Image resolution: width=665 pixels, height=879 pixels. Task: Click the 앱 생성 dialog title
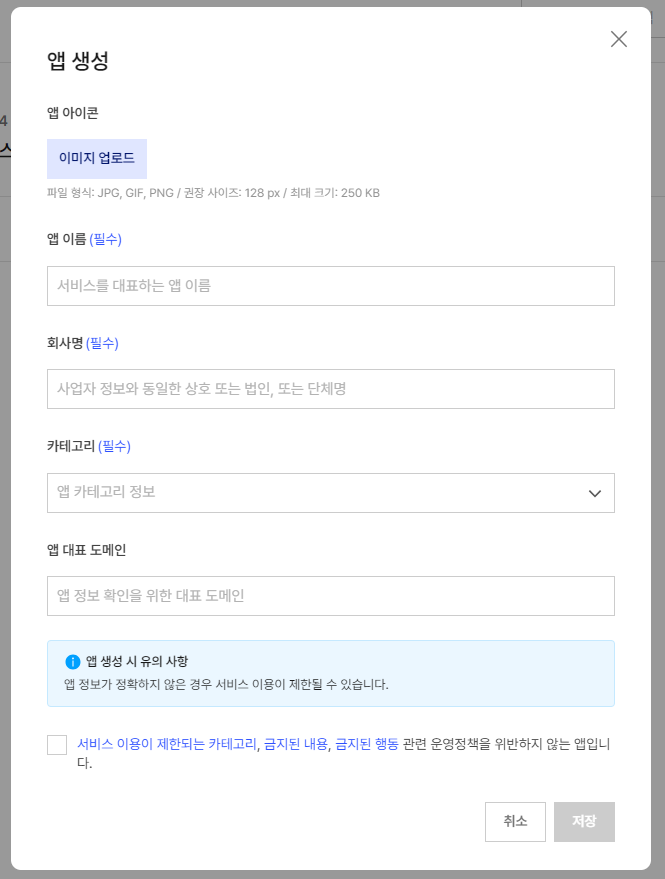point(77,61)
